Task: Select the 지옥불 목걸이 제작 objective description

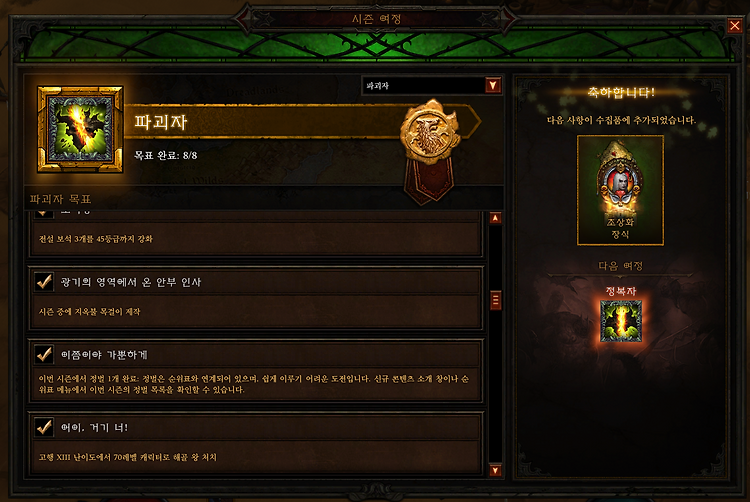Action: pos(89,312)
